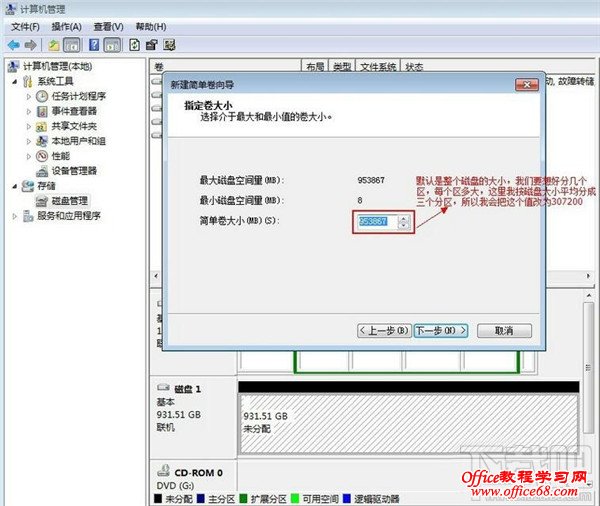Viewport: 600px width, 506px height.
Task: Expand the 本地用户和组 node
Action: (x=29, y=141)
